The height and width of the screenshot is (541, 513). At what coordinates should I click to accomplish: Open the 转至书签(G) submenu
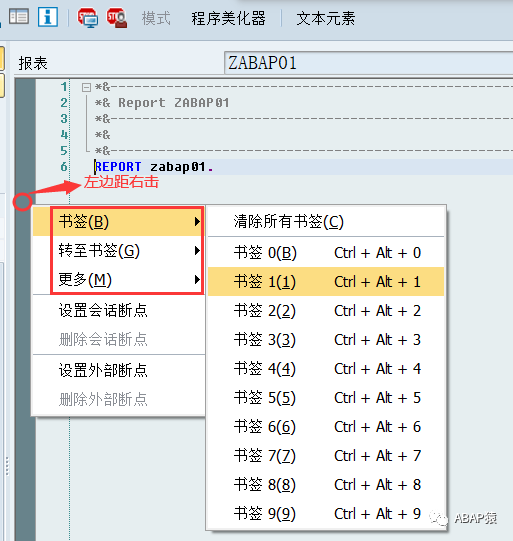[x=119, y=250]
